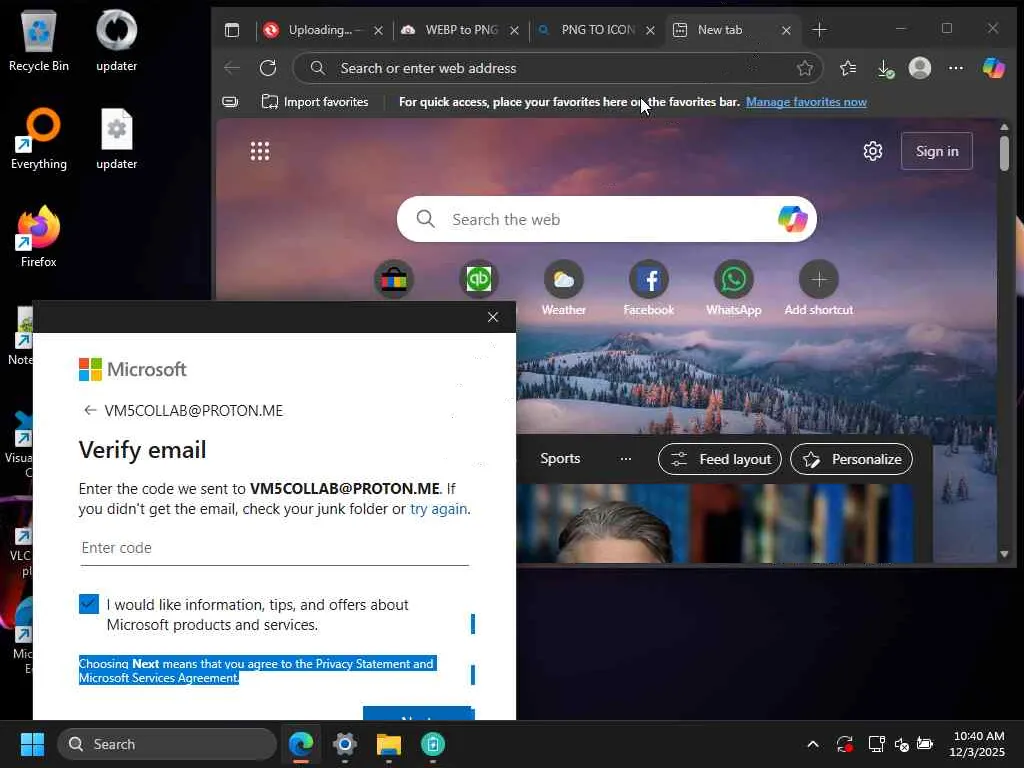
Task: Open Copilot in the Edge toolbar
Action: click(x=993, y=68)
